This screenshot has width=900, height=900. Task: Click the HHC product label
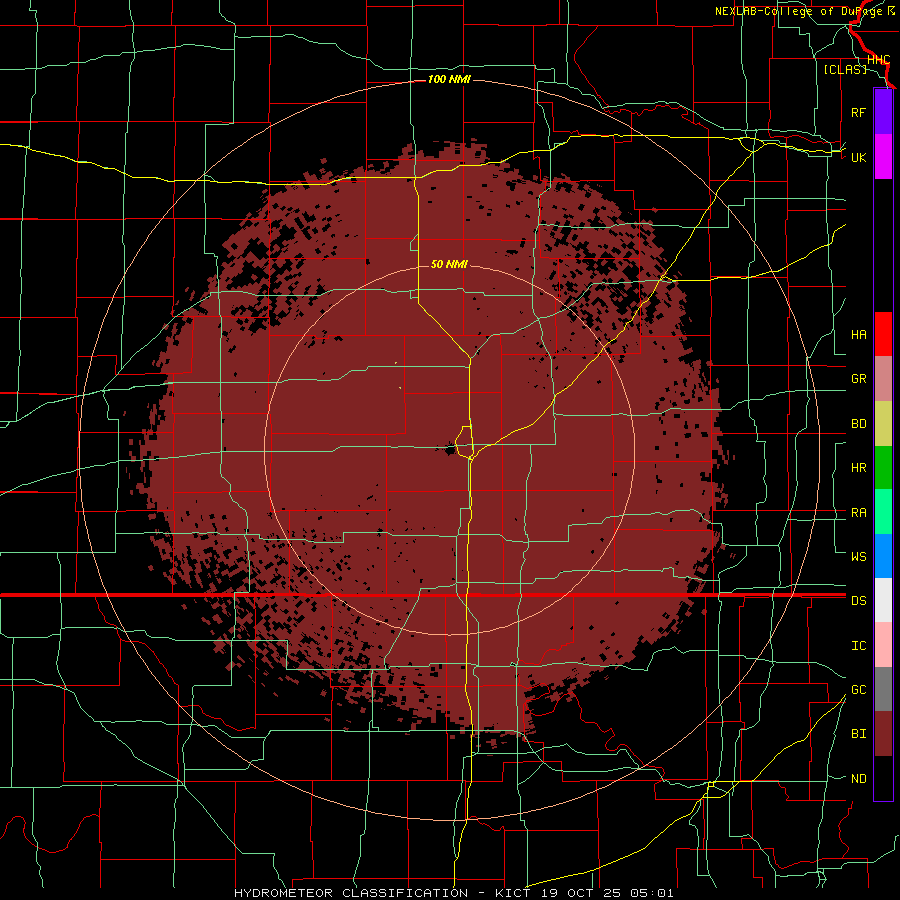coord(878,60)
